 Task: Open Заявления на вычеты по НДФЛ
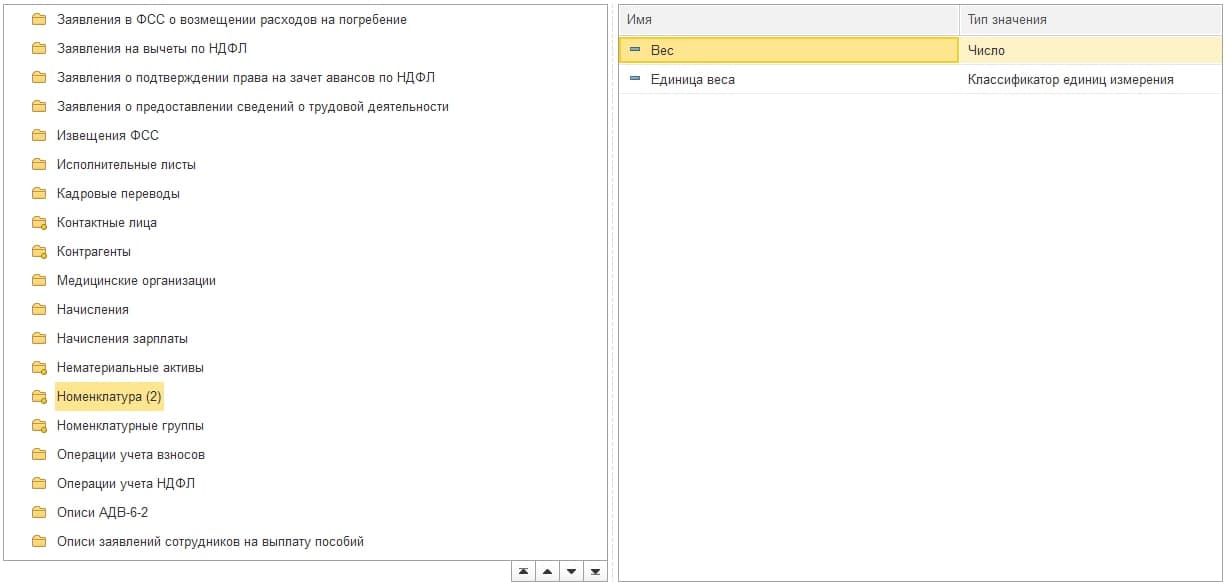point(151,48)
